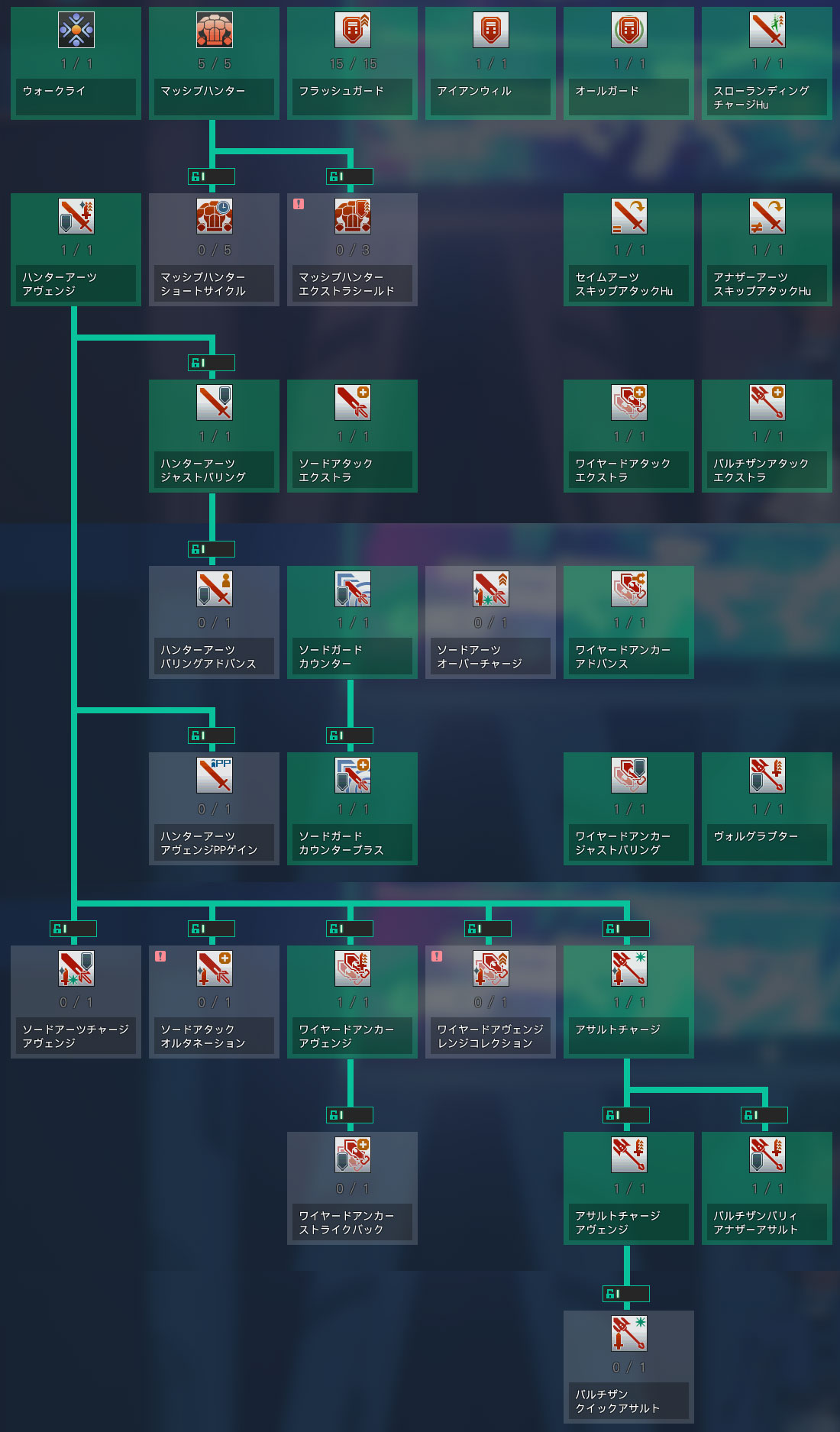Screen dimensions: 840x1432
Task: Click the フラッシュガード shield icon
Action: (353, 30)
